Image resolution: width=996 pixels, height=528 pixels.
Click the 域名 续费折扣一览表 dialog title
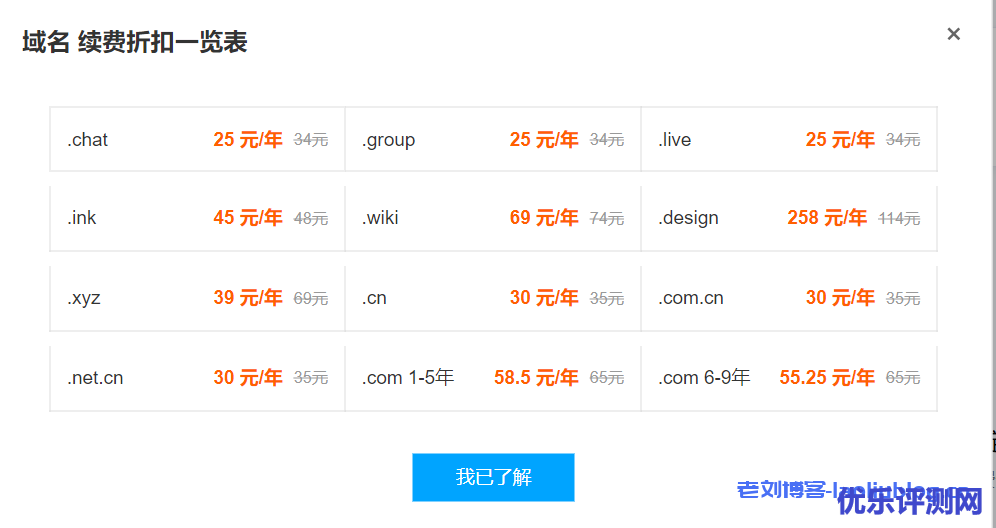pos(135,42)
